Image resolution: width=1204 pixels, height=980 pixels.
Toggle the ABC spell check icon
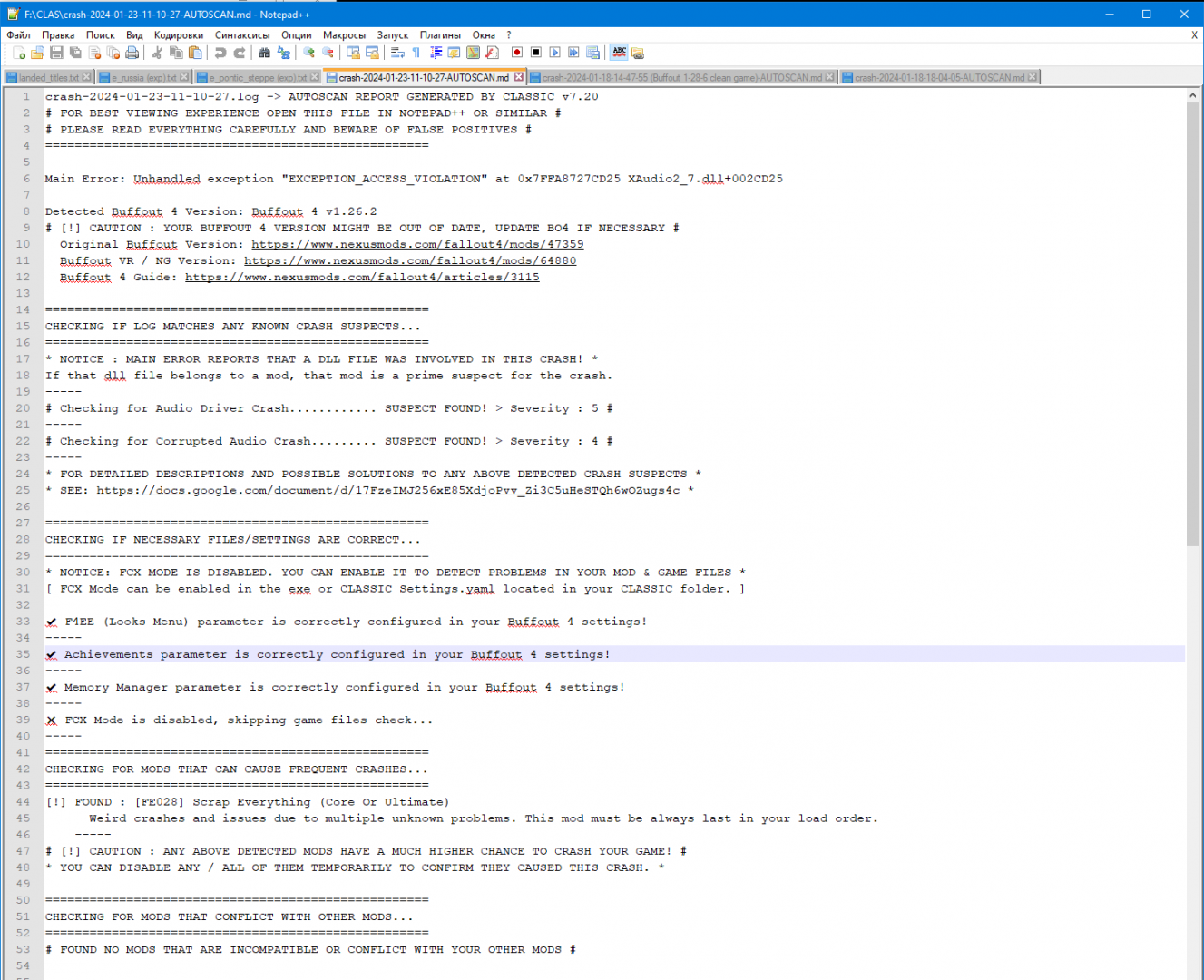pyautogui.click(x=619, y=53)
